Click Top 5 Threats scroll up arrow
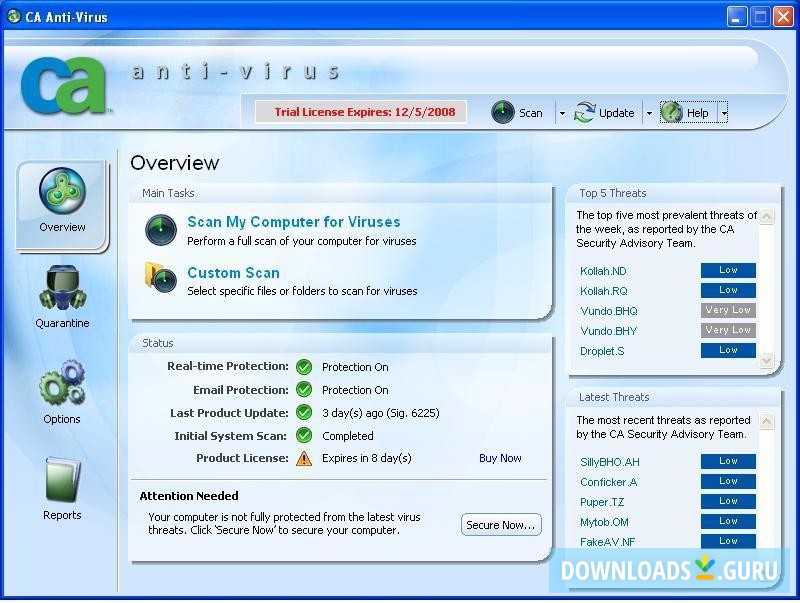 pyautogui.click(x=766, y=216)
